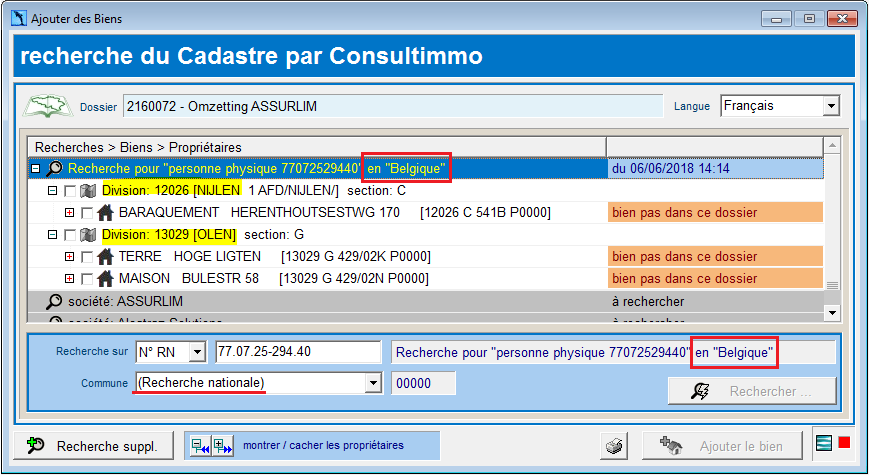869x475 pixels.
Task: Click the Belgium map book icon beside Dossier
Action: click(48, 105)
